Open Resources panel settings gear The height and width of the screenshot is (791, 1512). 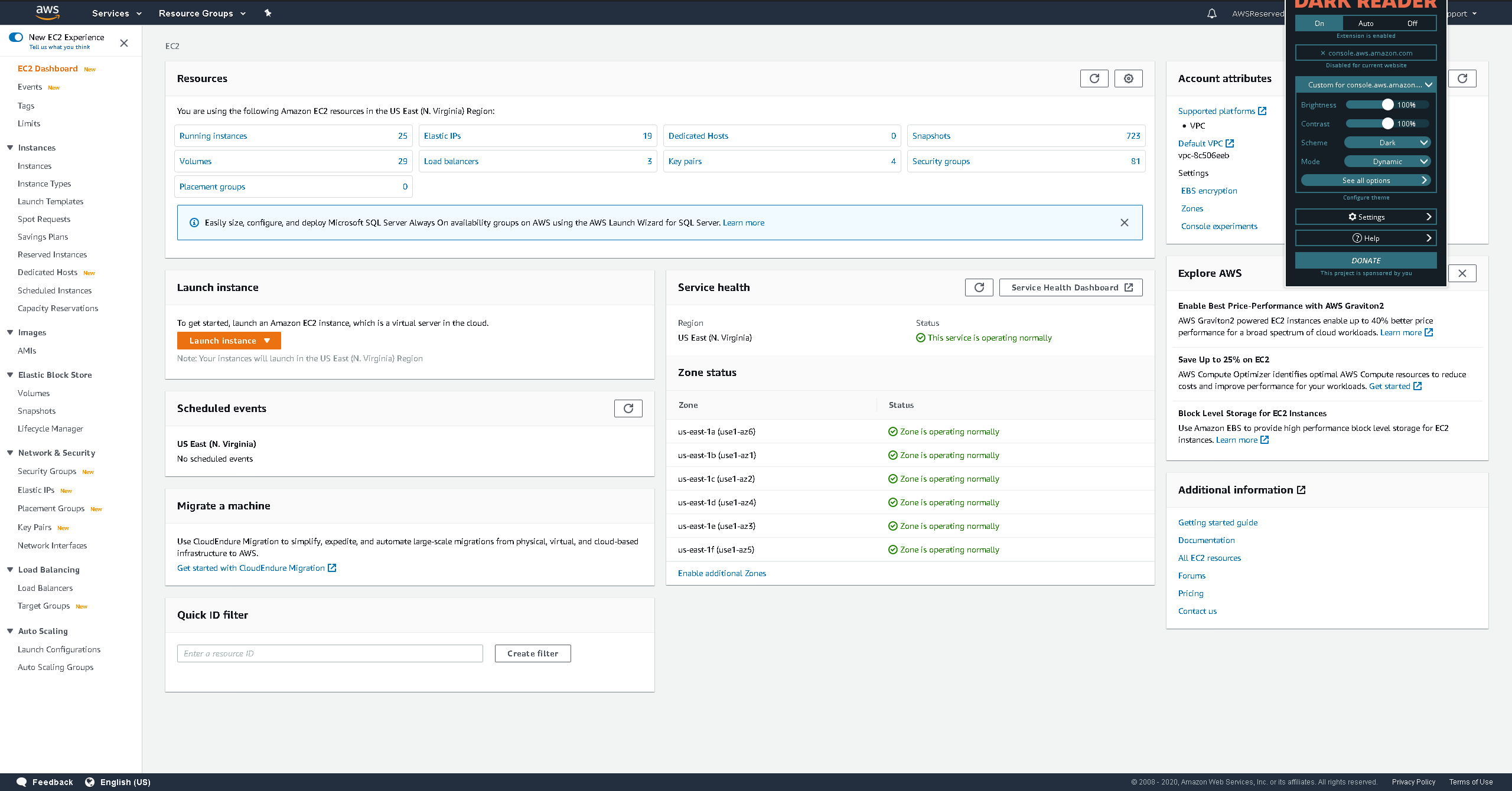click(1128, 79)
